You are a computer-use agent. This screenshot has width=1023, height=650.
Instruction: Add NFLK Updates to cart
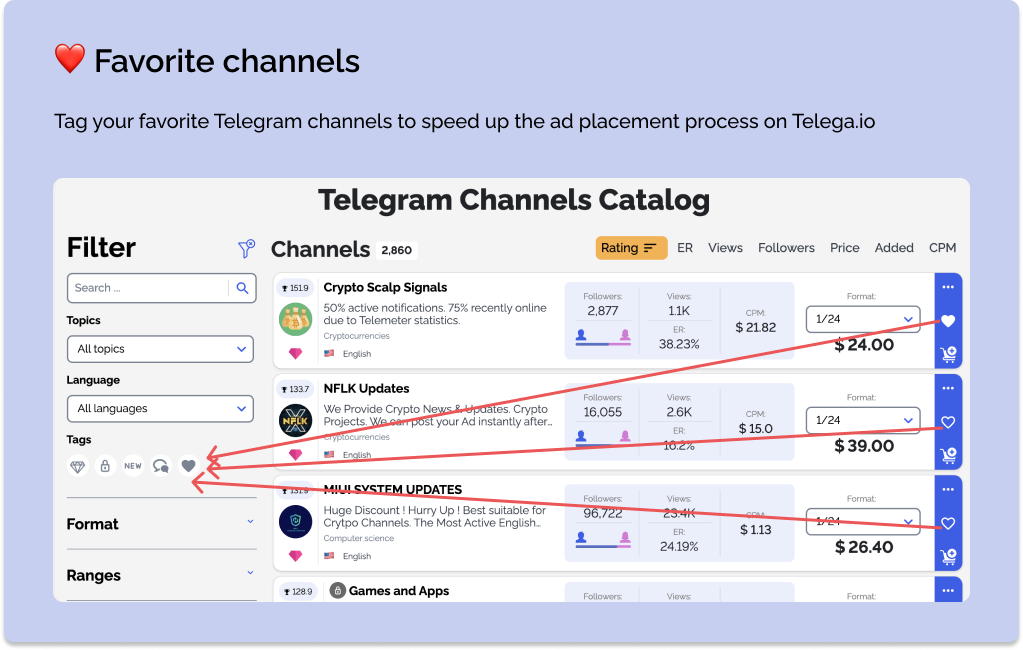coord(948,456)
